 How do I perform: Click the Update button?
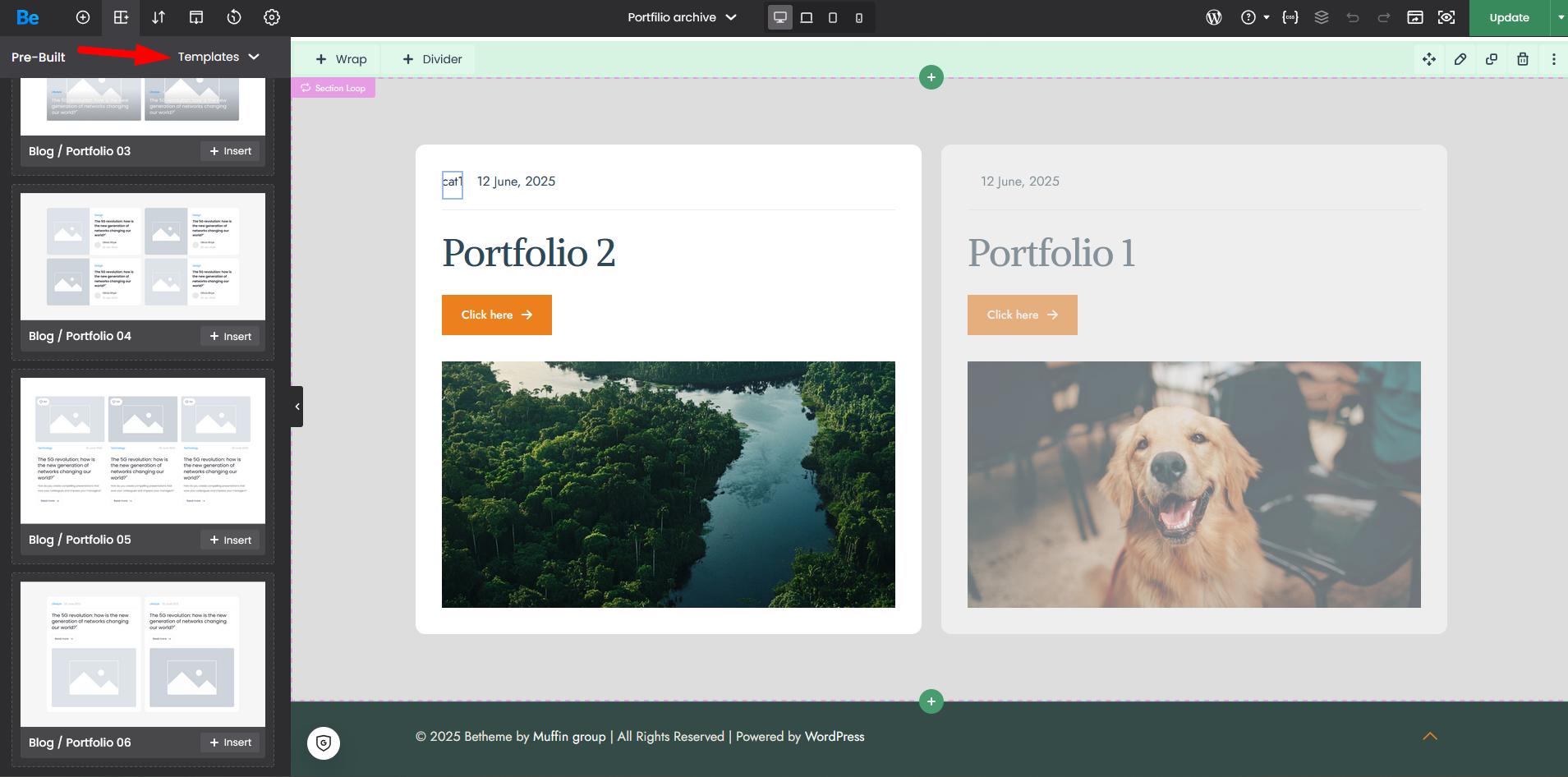[1509, 17]
